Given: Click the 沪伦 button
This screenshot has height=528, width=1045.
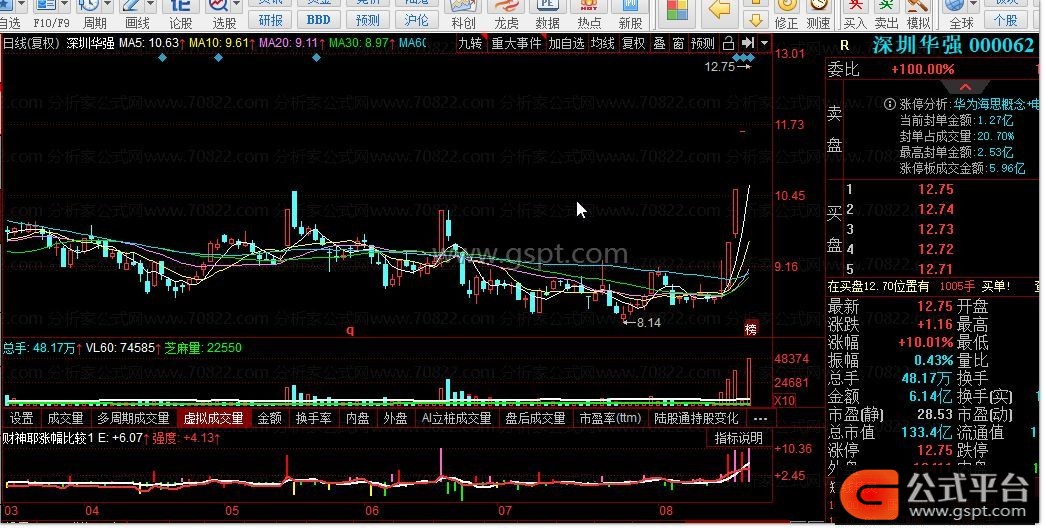Looking at the screenshot, I should coord(416,20).
